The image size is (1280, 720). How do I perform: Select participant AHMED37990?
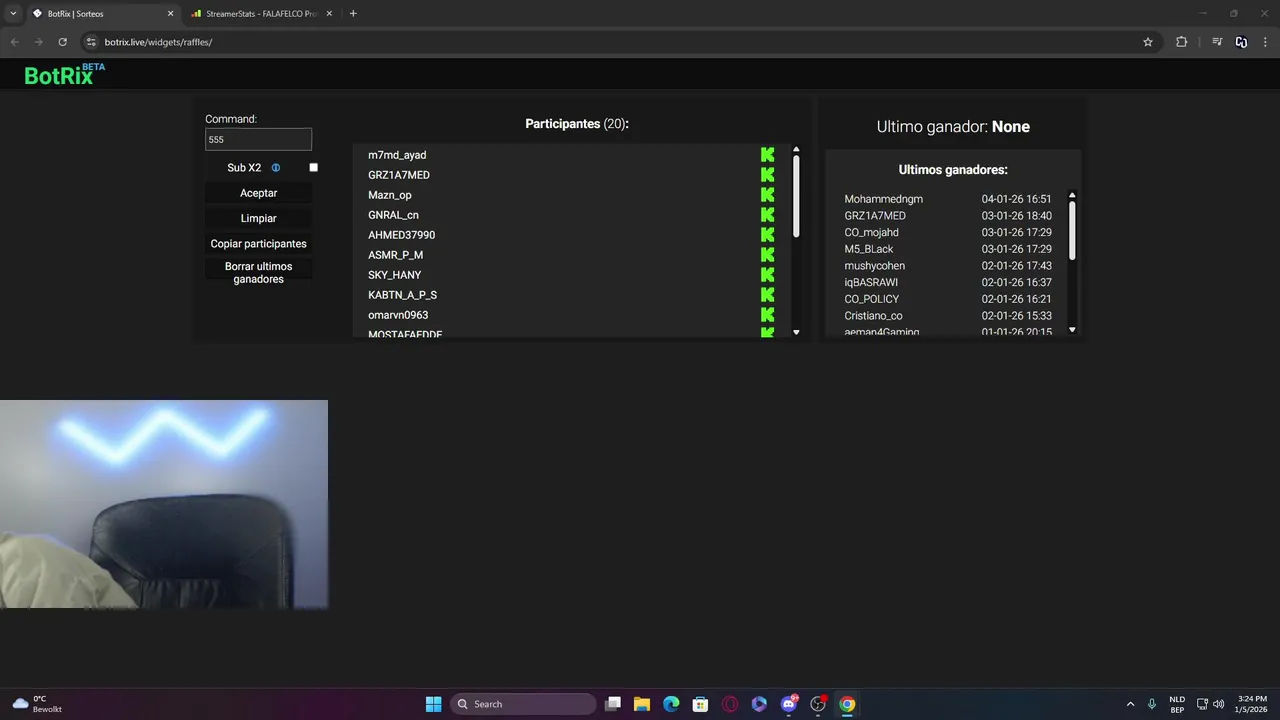[x=401, y=235]
